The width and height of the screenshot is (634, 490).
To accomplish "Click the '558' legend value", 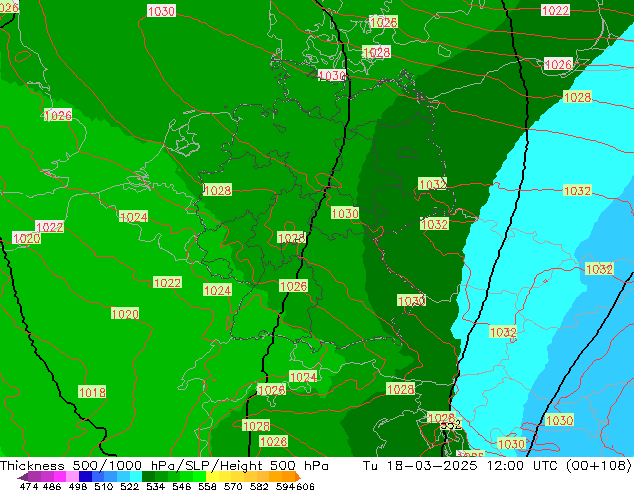I will click(x=207, y=486).
